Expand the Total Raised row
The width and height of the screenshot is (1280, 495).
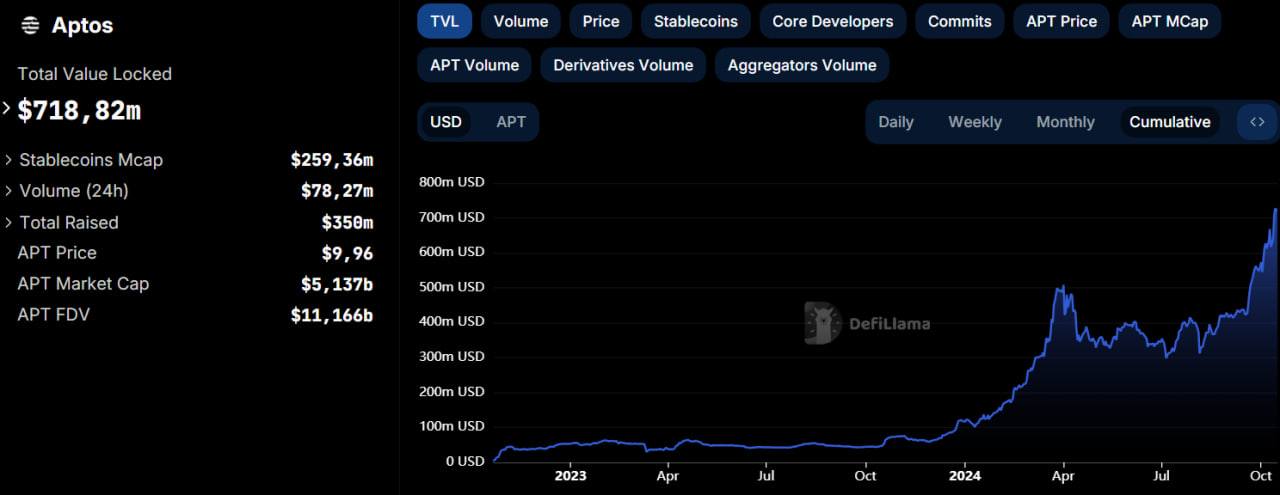(x=9, y=223)
